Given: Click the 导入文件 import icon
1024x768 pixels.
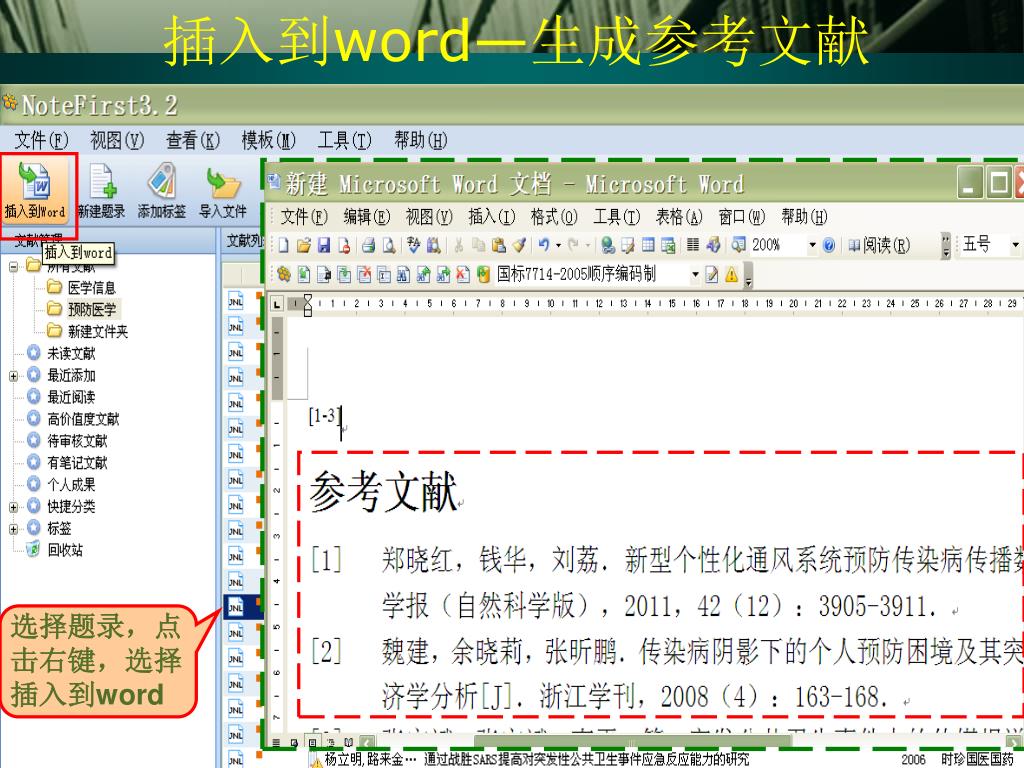Looking at the screenshot, I should (223, 184).
